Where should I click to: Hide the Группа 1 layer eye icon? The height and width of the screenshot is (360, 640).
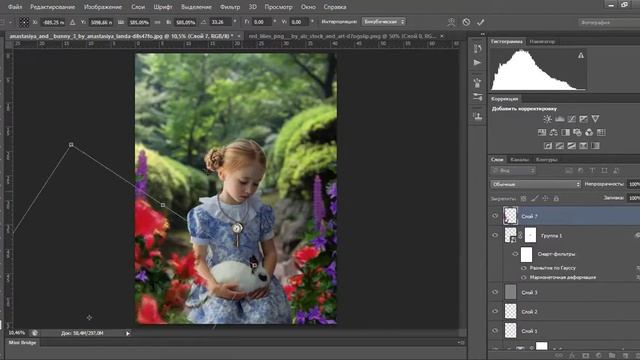click(495, 236)
